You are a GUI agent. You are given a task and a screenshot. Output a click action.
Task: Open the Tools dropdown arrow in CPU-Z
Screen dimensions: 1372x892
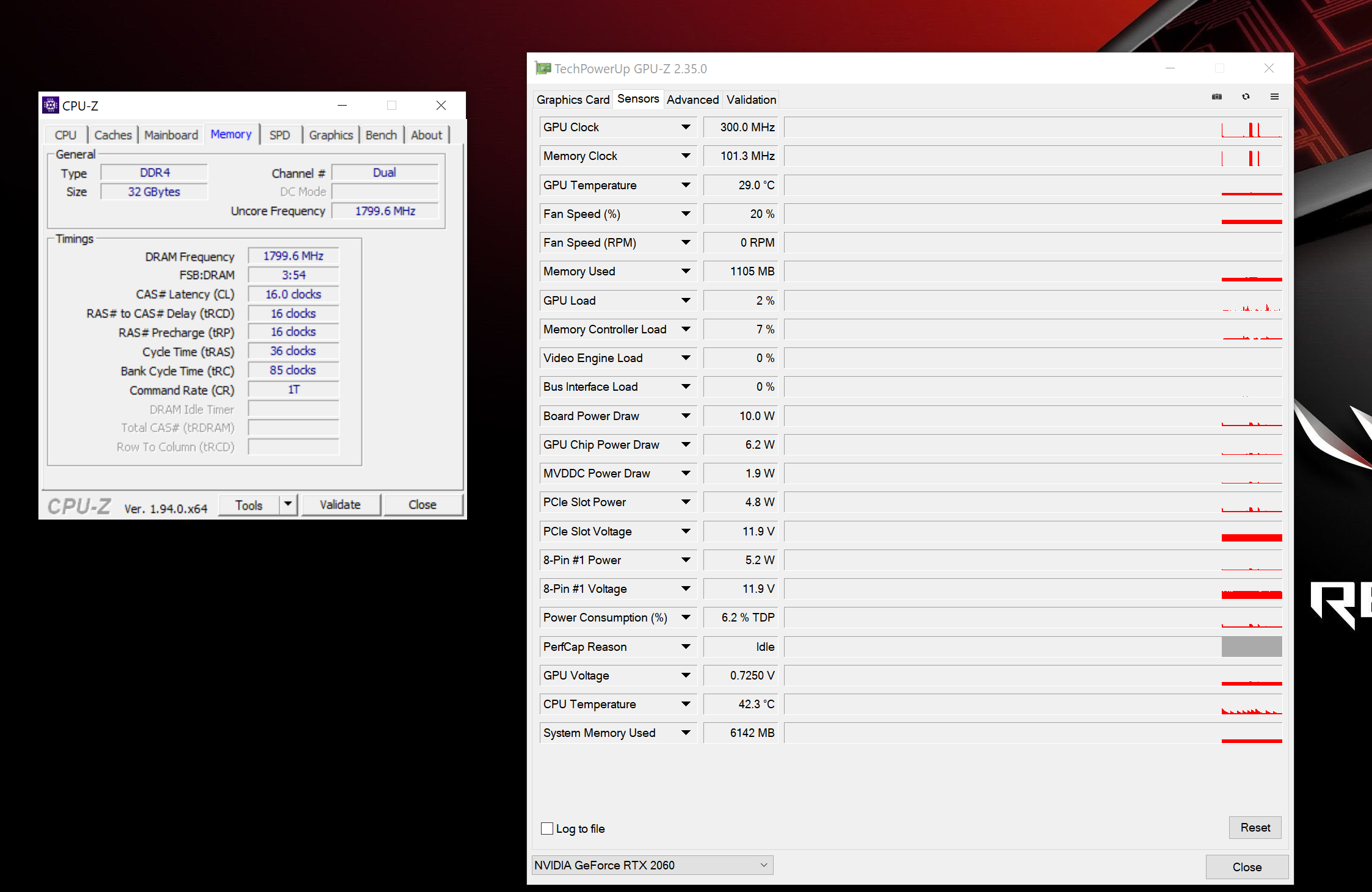click(288, 504)
